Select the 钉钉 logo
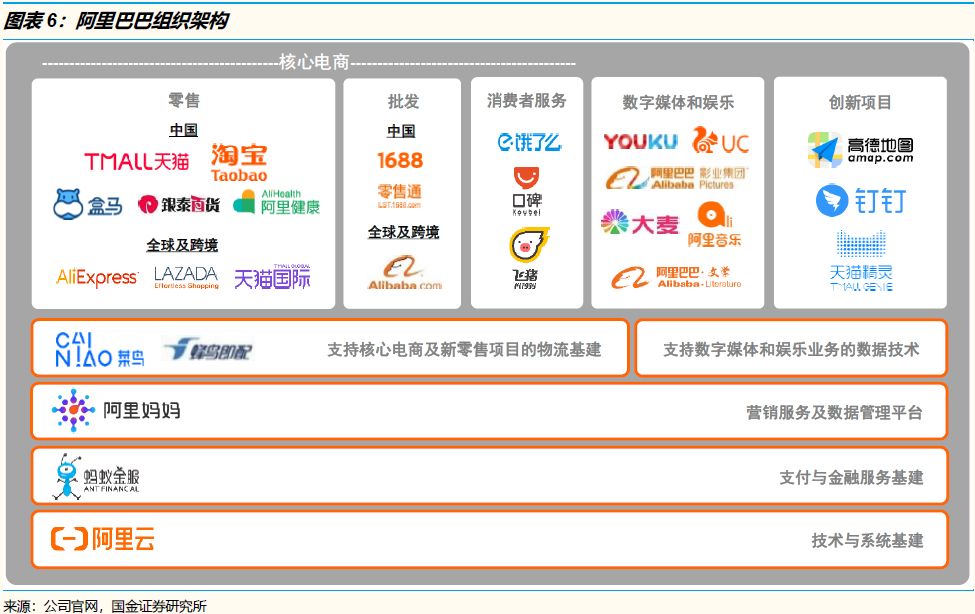 [x=861, y=200]
